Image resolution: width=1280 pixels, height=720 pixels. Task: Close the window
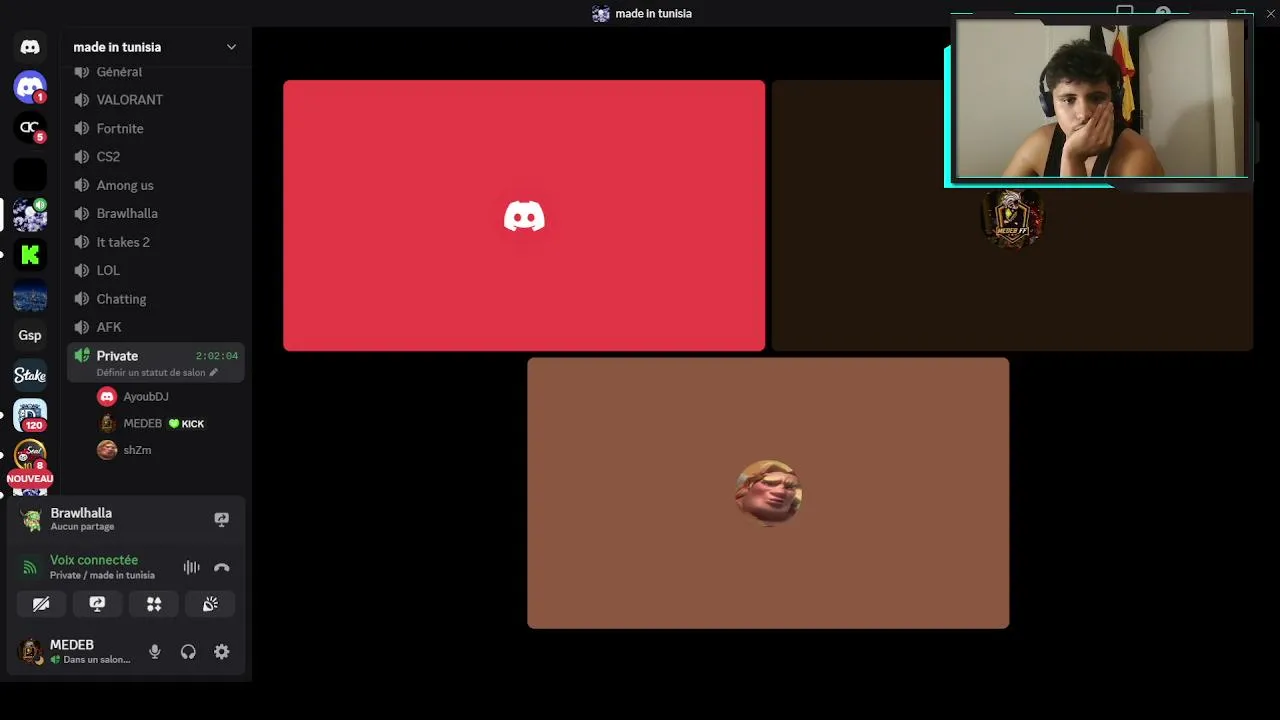click(x=1270, y=13)
